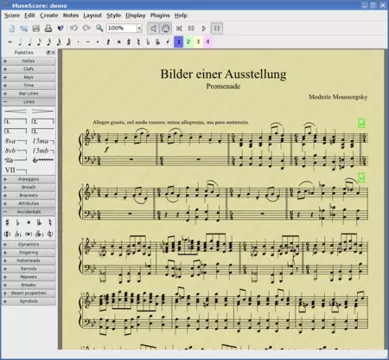389x360 pixels.
Task: Select the 8va line in palette
Action: (15, 141)
